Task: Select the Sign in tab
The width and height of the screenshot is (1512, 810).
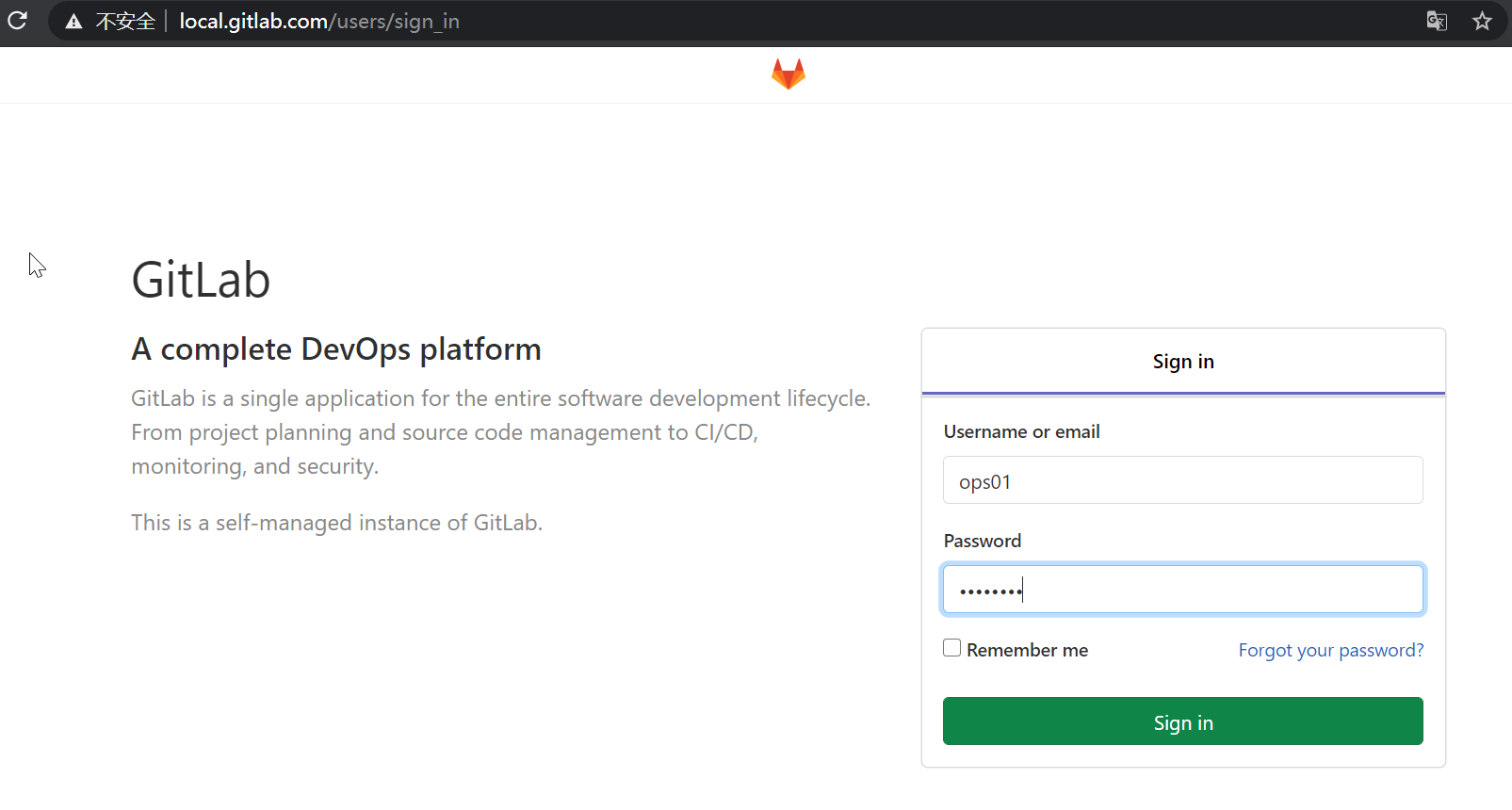Action: click(x=1183, y=362)
